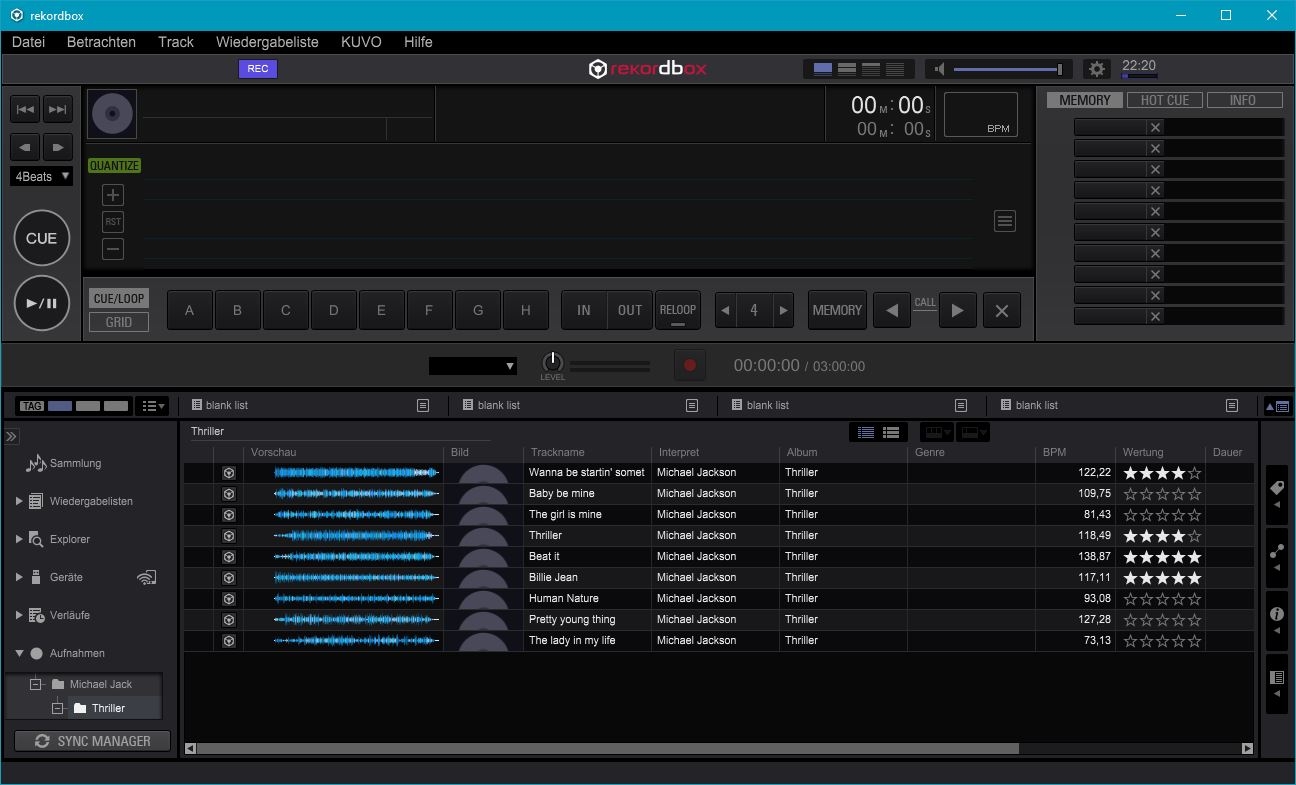The height and width of the screenshot is (785, 1296).
Task: Open first blank list menu icon
Action: (x=423, y=405)
